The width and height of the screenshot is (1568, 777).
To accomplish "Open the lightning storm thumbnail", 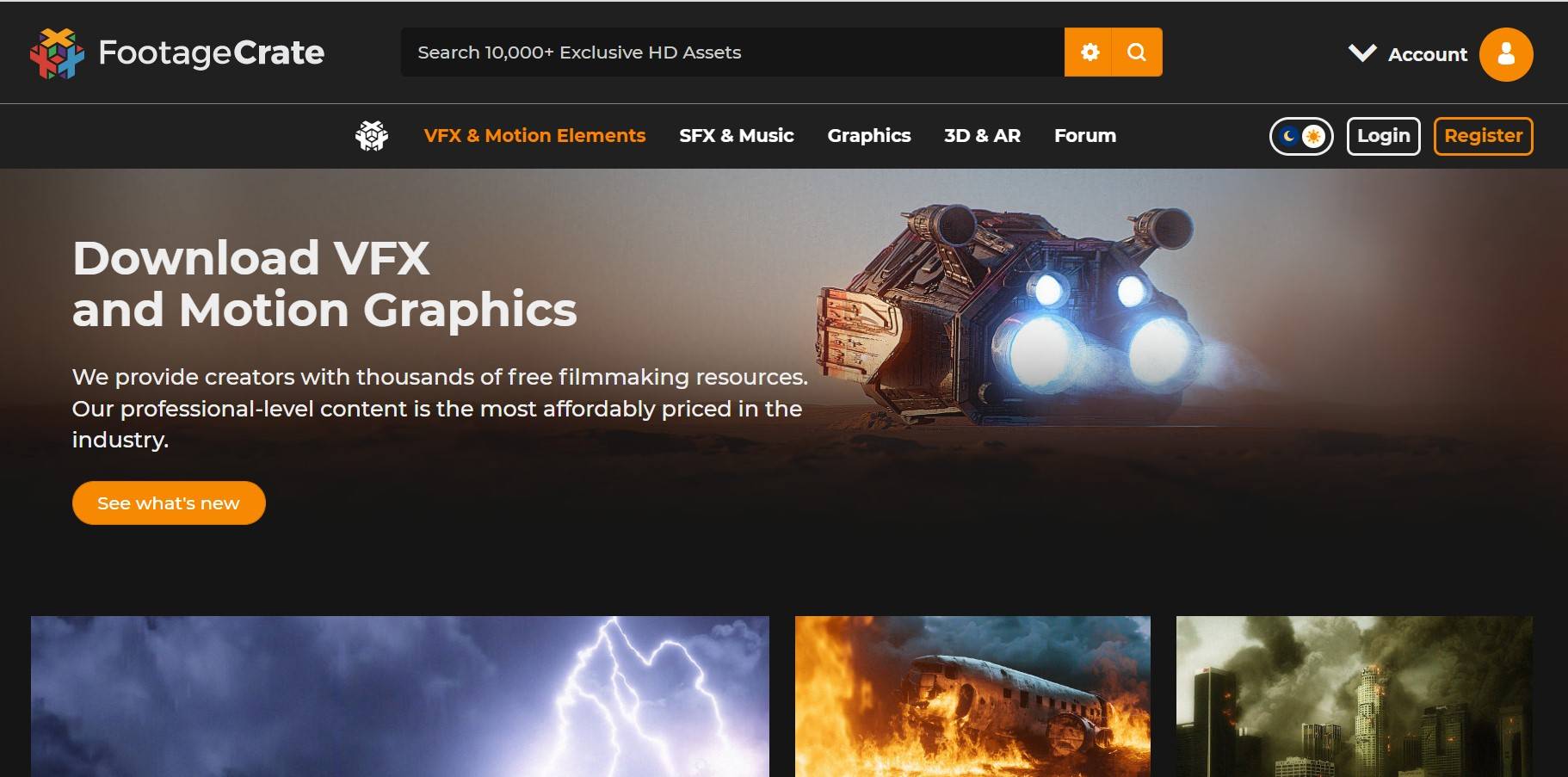I will tap(400, 696).
